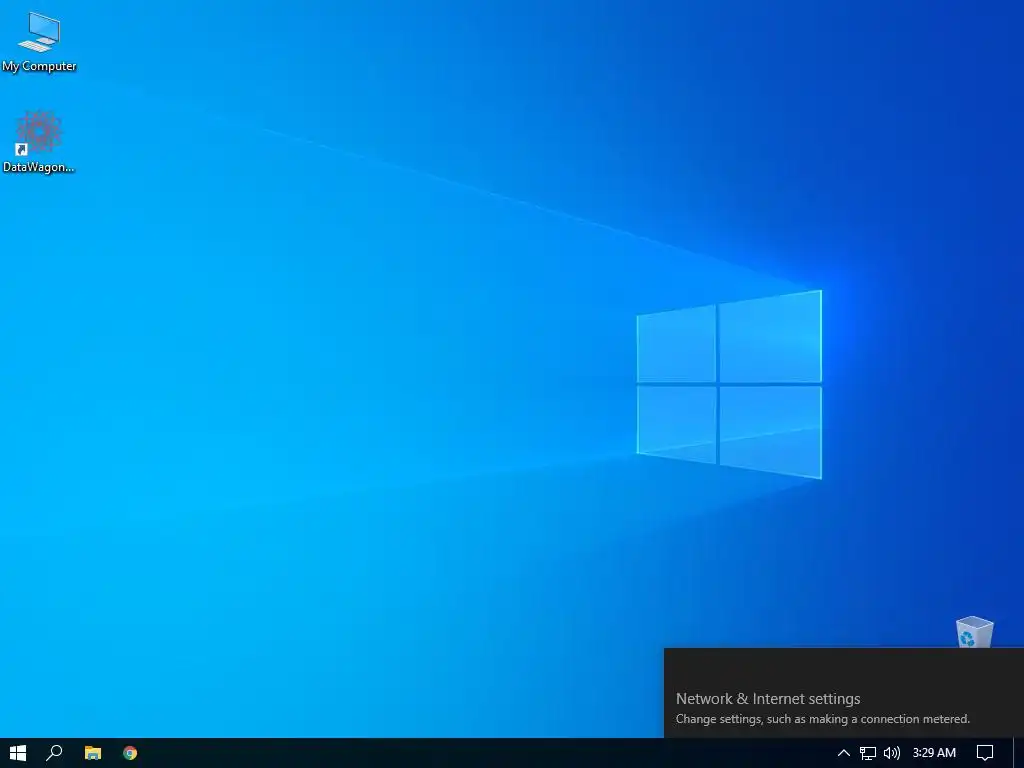
Task: Show hidden tray icons chevron
Action: coord(844,753)
